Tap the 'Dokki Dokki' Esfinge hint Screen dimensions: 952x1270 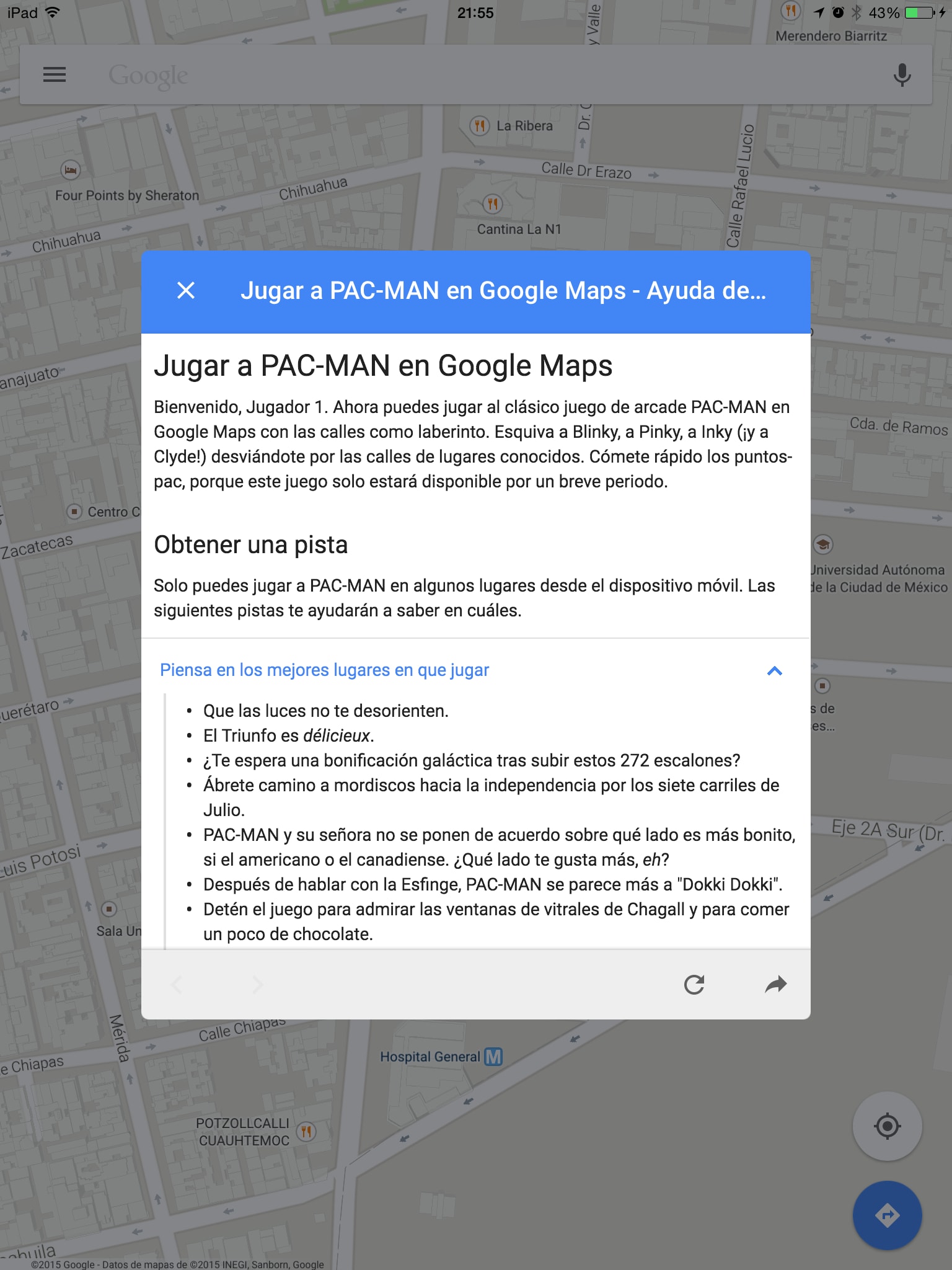pyautogui.click(x=493, y=884)
